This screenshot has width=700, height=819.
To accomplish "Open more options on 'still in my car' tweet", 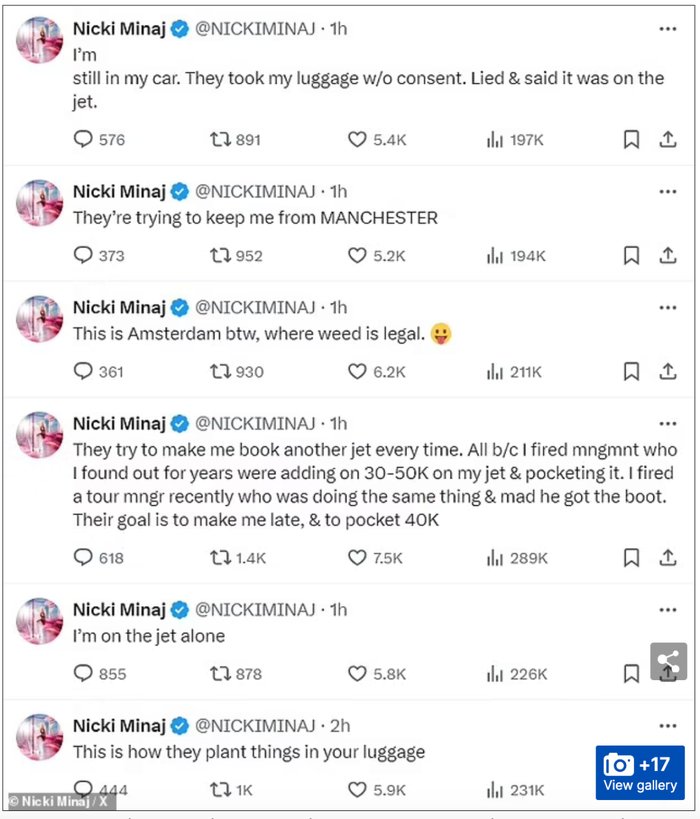I will [667, 29].
